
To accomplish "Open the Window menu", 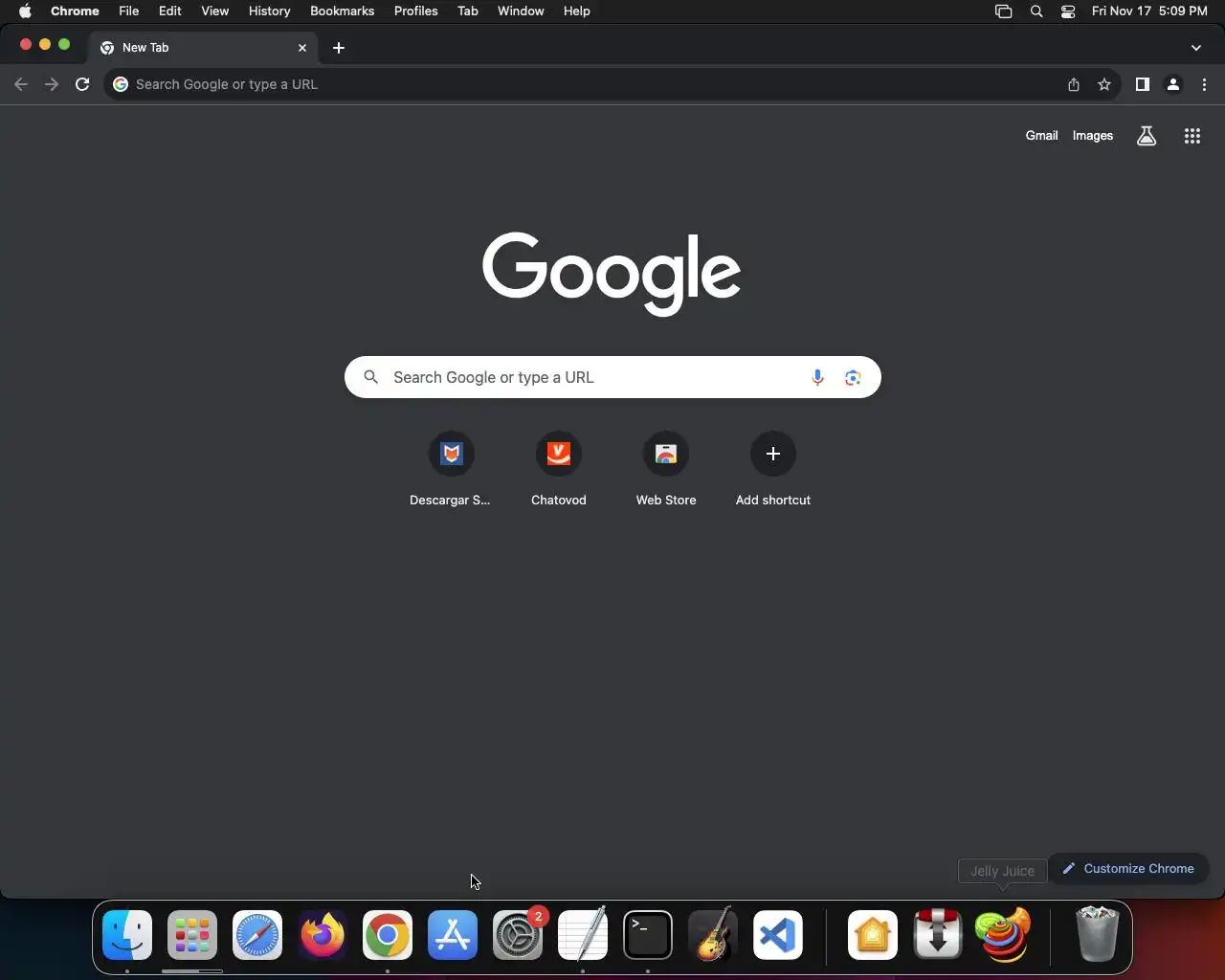I will (521, 11).
